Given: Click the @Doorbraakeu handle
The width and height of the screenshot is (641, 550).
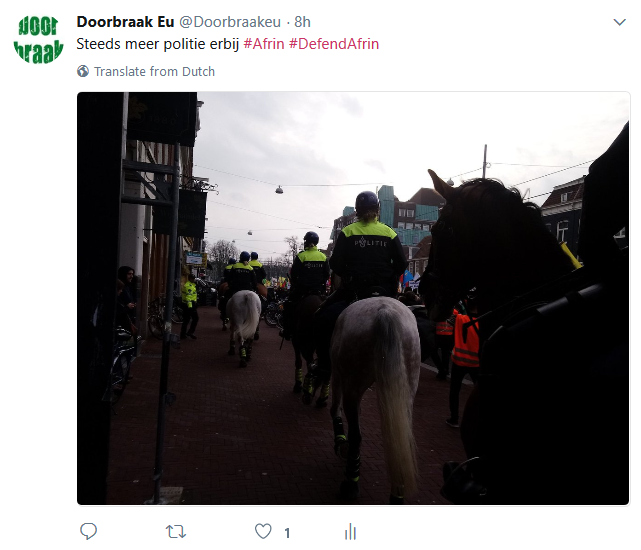Looking at the screenshot, I should (230, 22).
